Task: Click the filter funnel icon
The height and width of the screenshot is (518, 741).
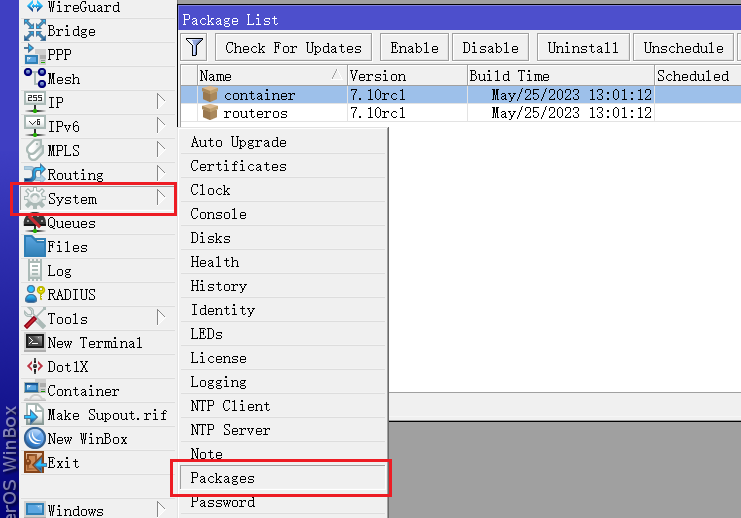Action: (194, 47)
